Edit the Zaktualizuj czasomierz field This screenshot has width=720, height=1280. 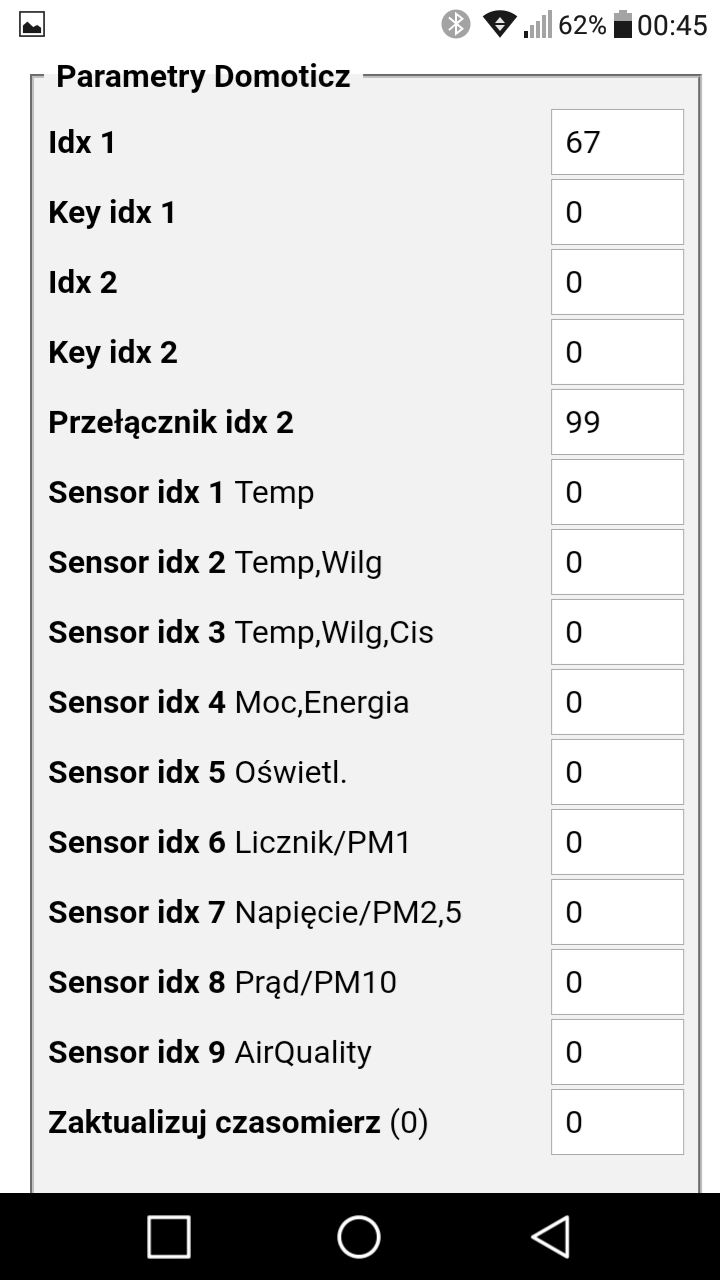617,1122
